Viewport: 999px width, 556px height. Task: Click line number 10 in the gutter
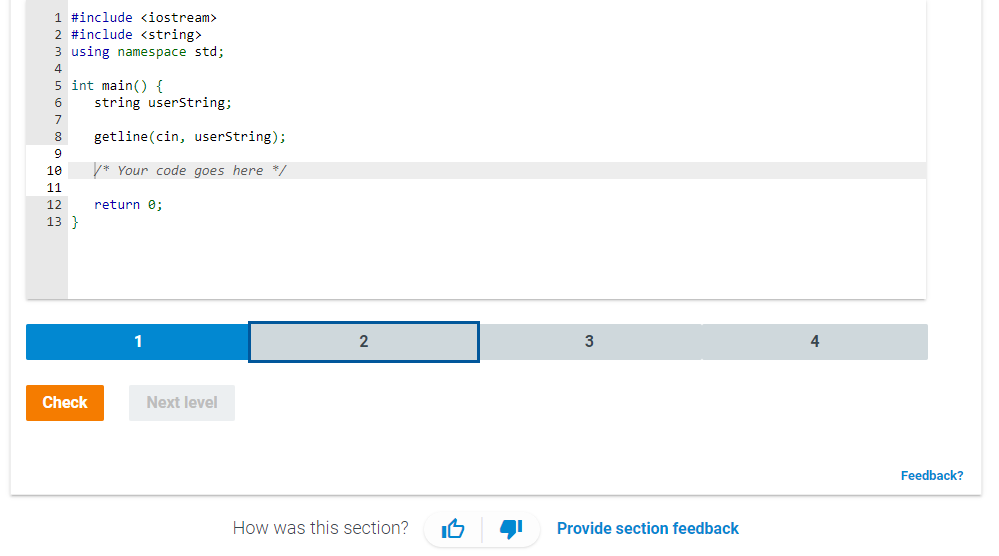54,171
